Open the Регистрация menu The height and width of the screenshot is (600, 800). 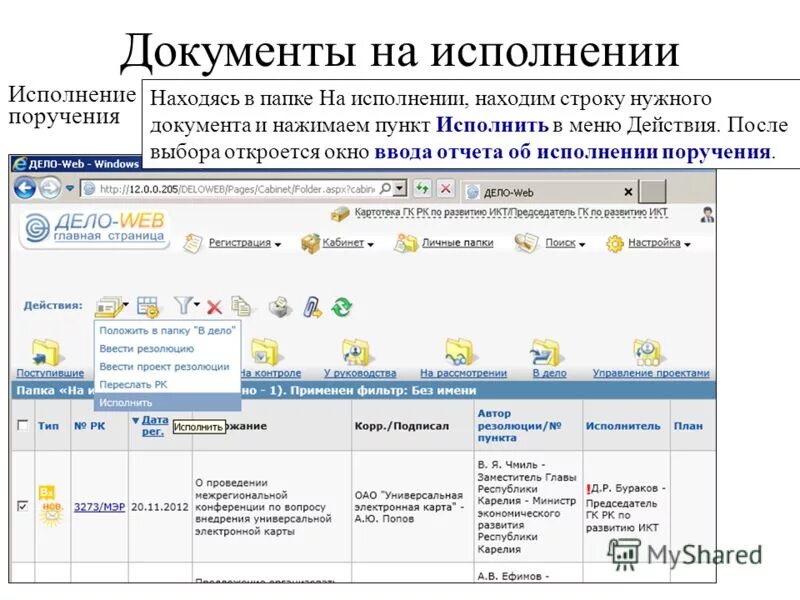244,243
